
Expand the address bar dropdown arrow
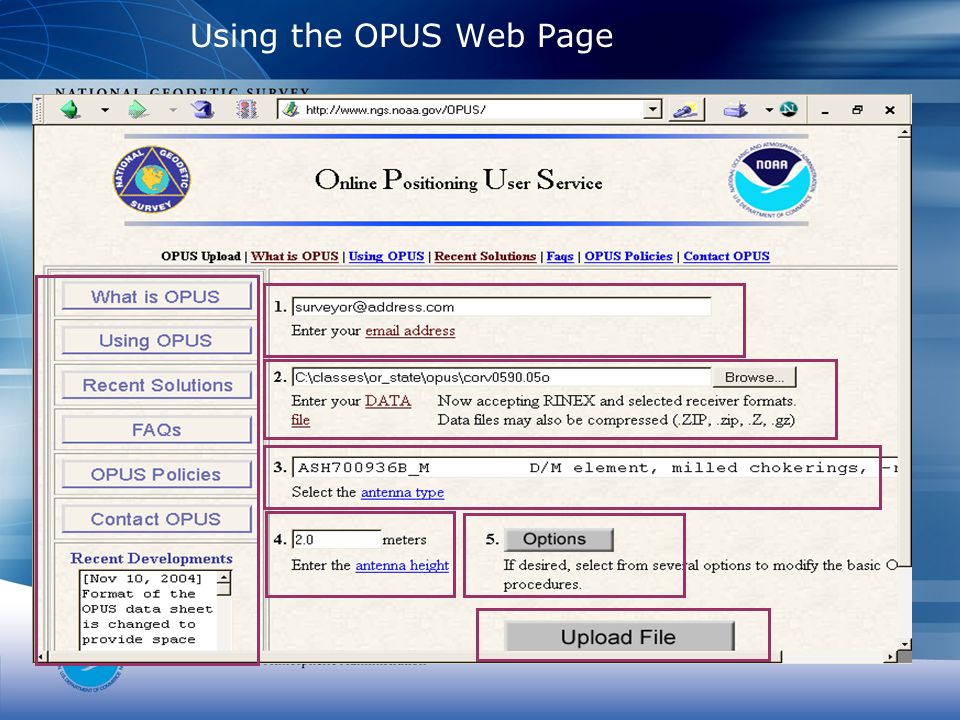654,110
